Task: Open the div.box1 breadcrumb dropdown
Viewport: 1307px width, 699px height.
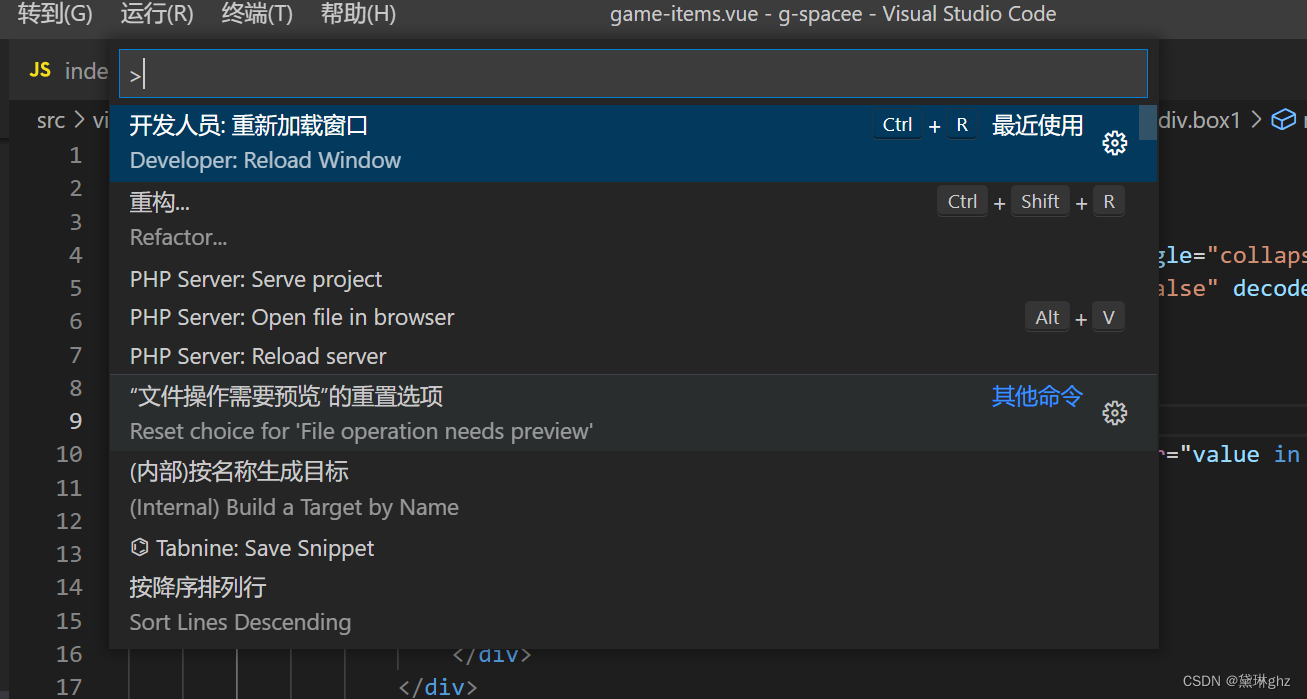Action: [x=1200, y=119]
